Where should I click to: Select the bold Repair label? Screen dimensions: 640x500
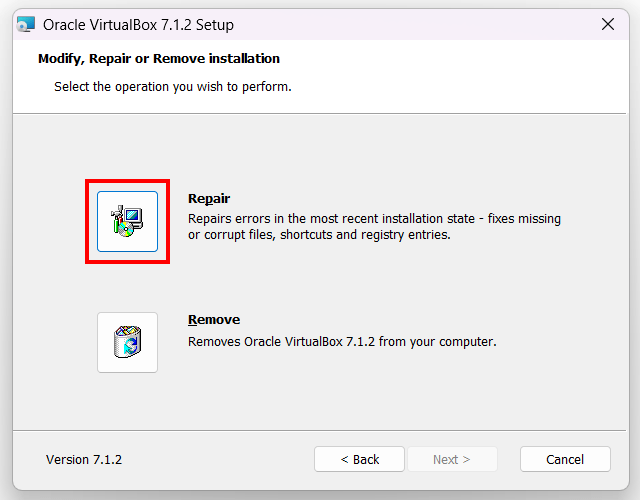tap(209, 199)
